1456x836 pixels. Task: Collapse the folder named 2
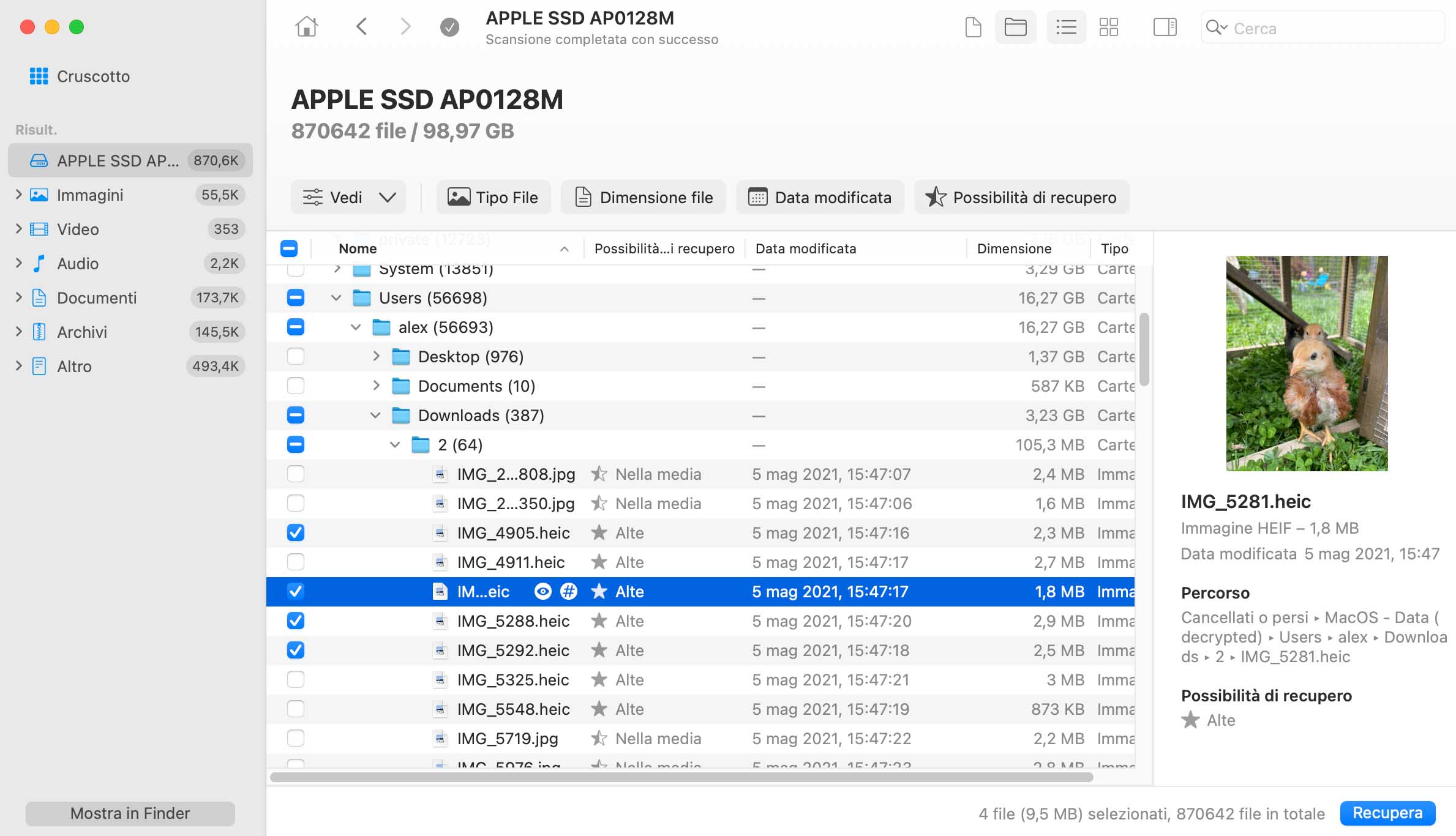tap(395, 445)
